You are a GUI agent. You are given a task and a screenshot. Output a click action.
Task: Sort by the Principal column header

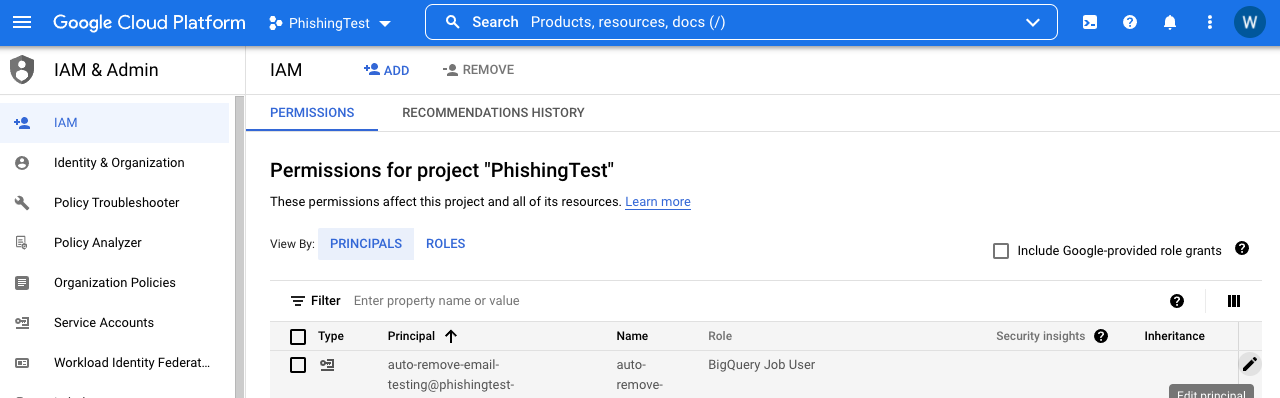(x=411, y=336)
